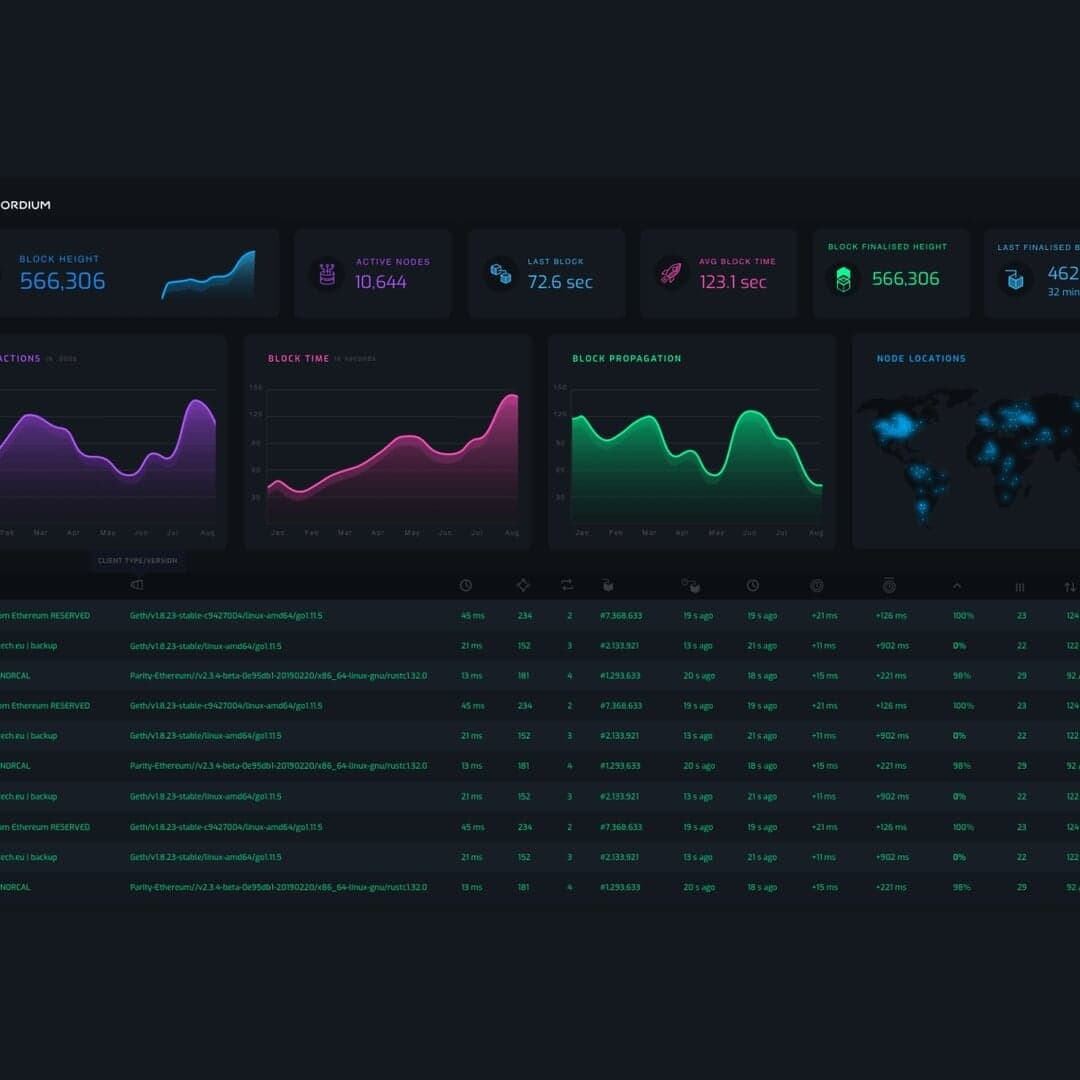
Task: Open the Node Locations panel
Action: (x=921, y=358)
